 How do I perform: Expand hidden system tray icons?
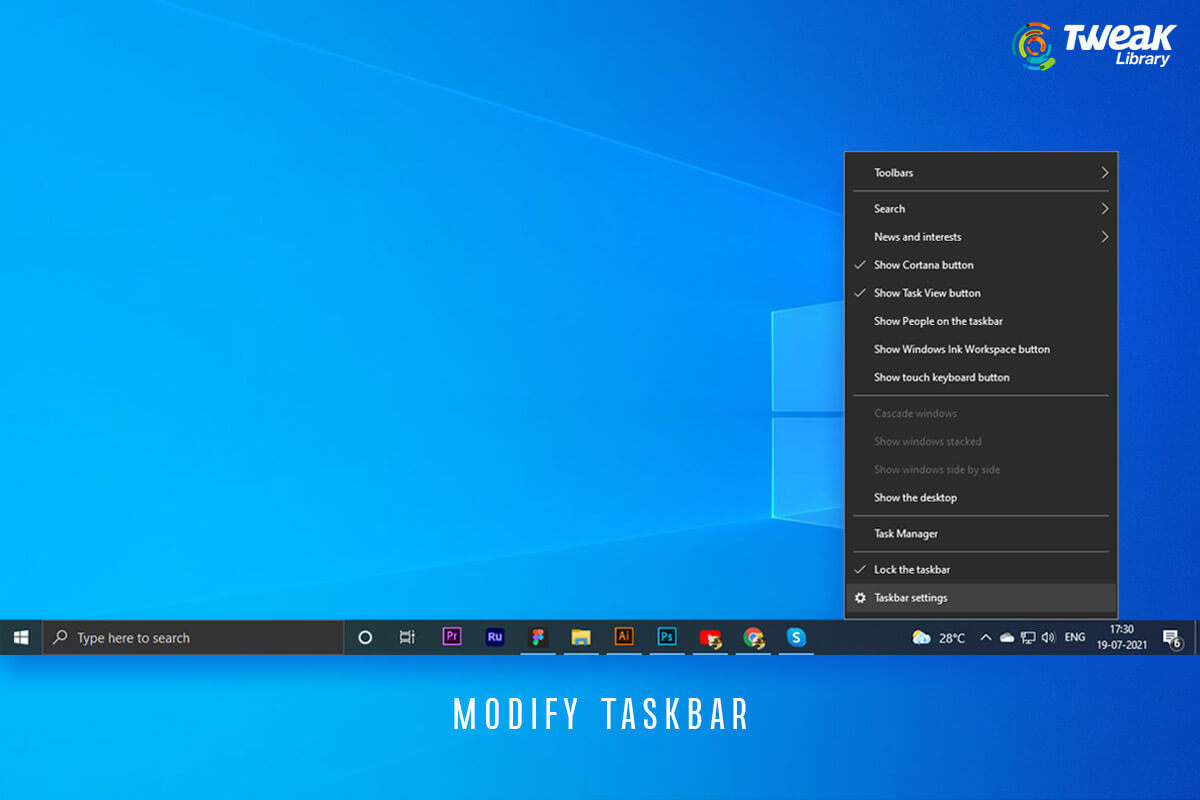tap(985, 637)
